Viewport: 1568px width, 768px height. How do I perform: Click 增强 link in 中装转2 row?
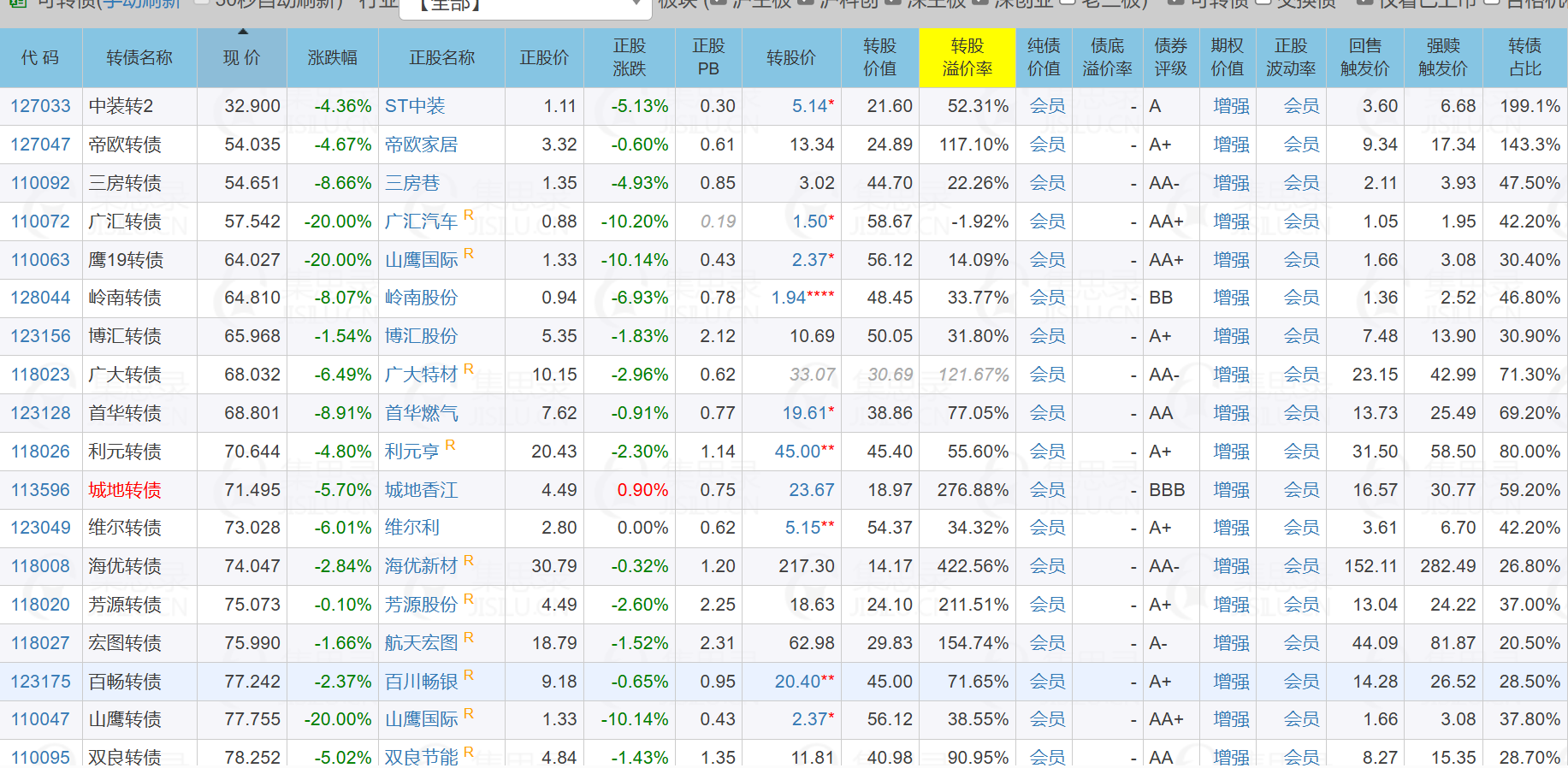(1231, 106)
